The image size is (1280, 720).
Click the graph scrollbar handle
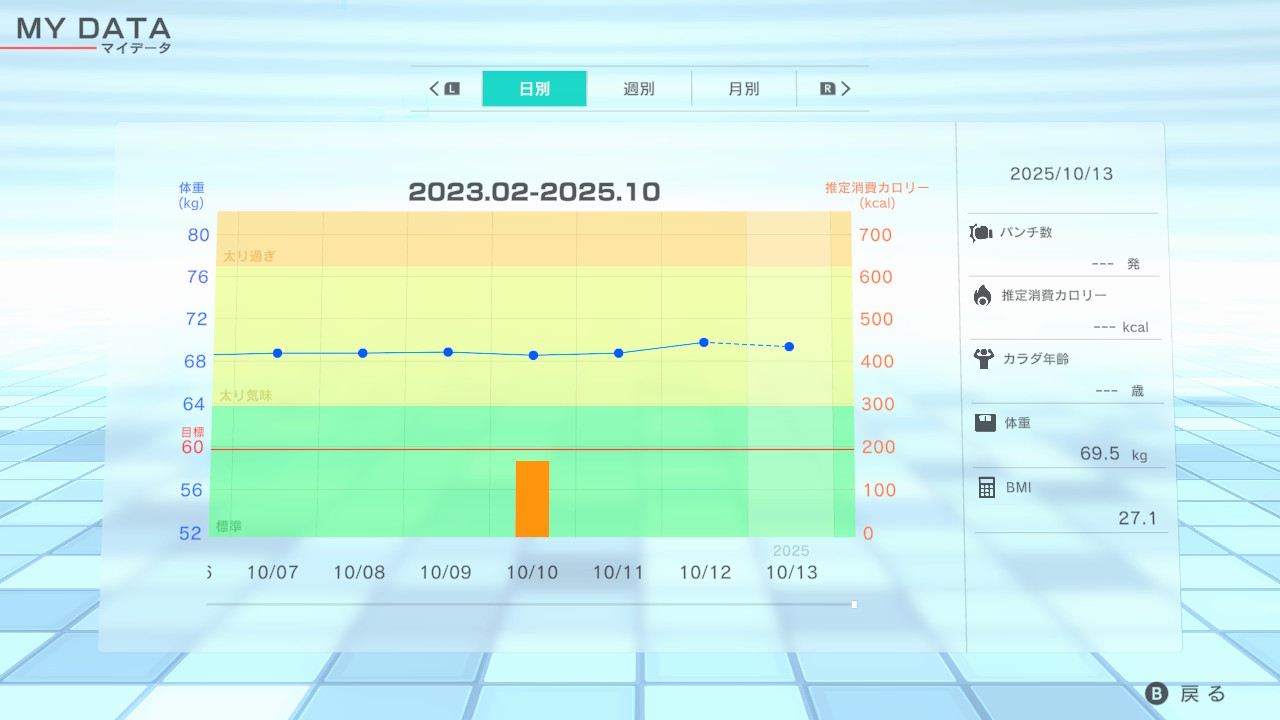[x=854, y=604]
